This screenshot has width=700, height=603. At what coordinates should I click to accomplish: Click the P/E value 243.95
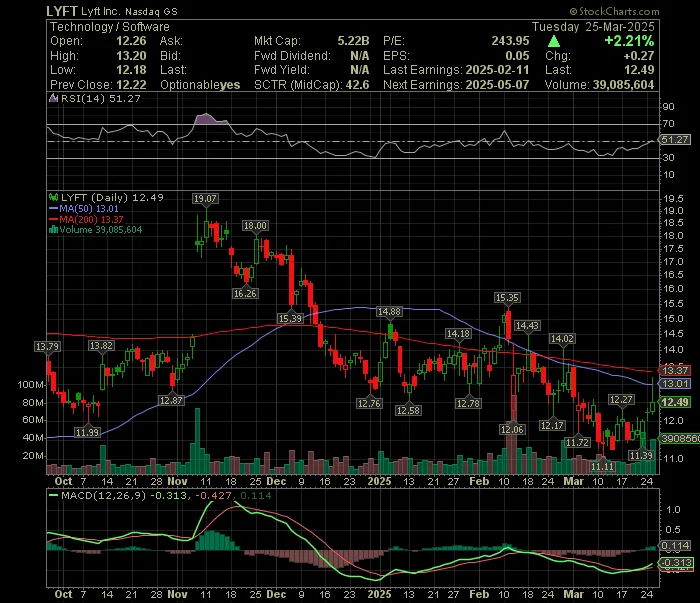coord(510,41)
